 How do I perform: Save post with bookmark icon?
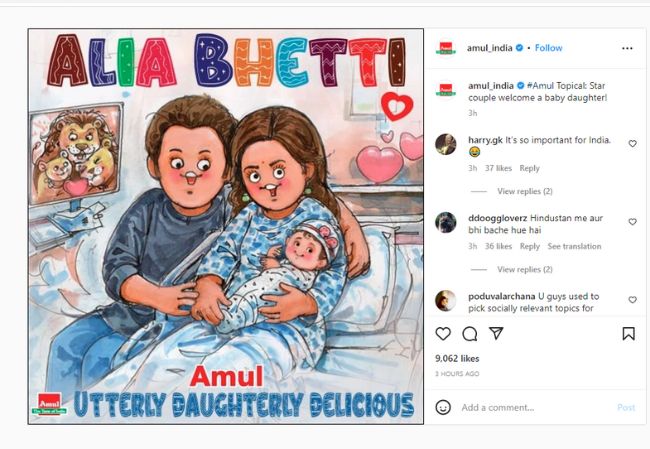click(628, 333)
